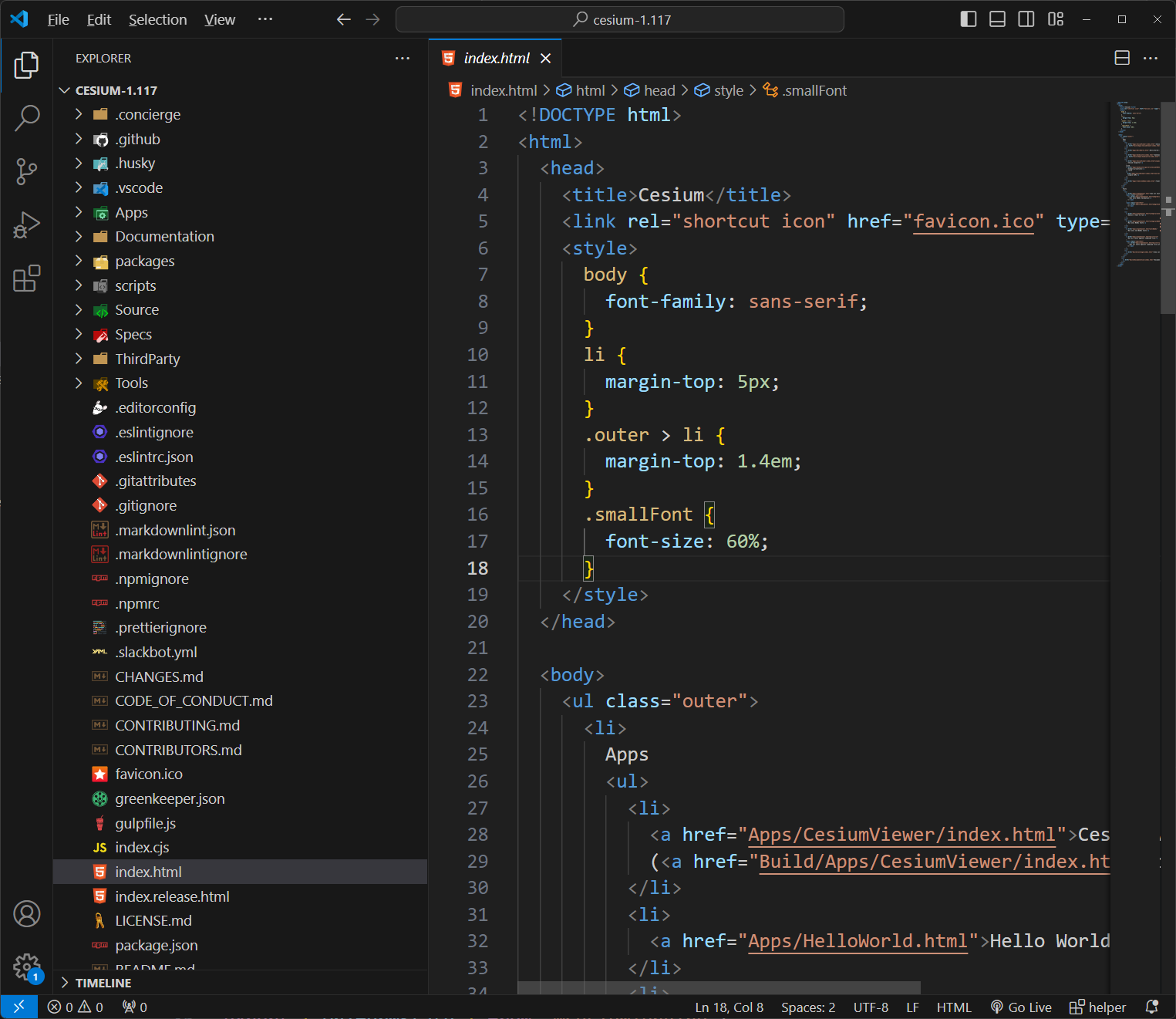Viewport: 1176px width, 1019px height.
Task: Expand the TIMELINE section
Action: (241, 983)
